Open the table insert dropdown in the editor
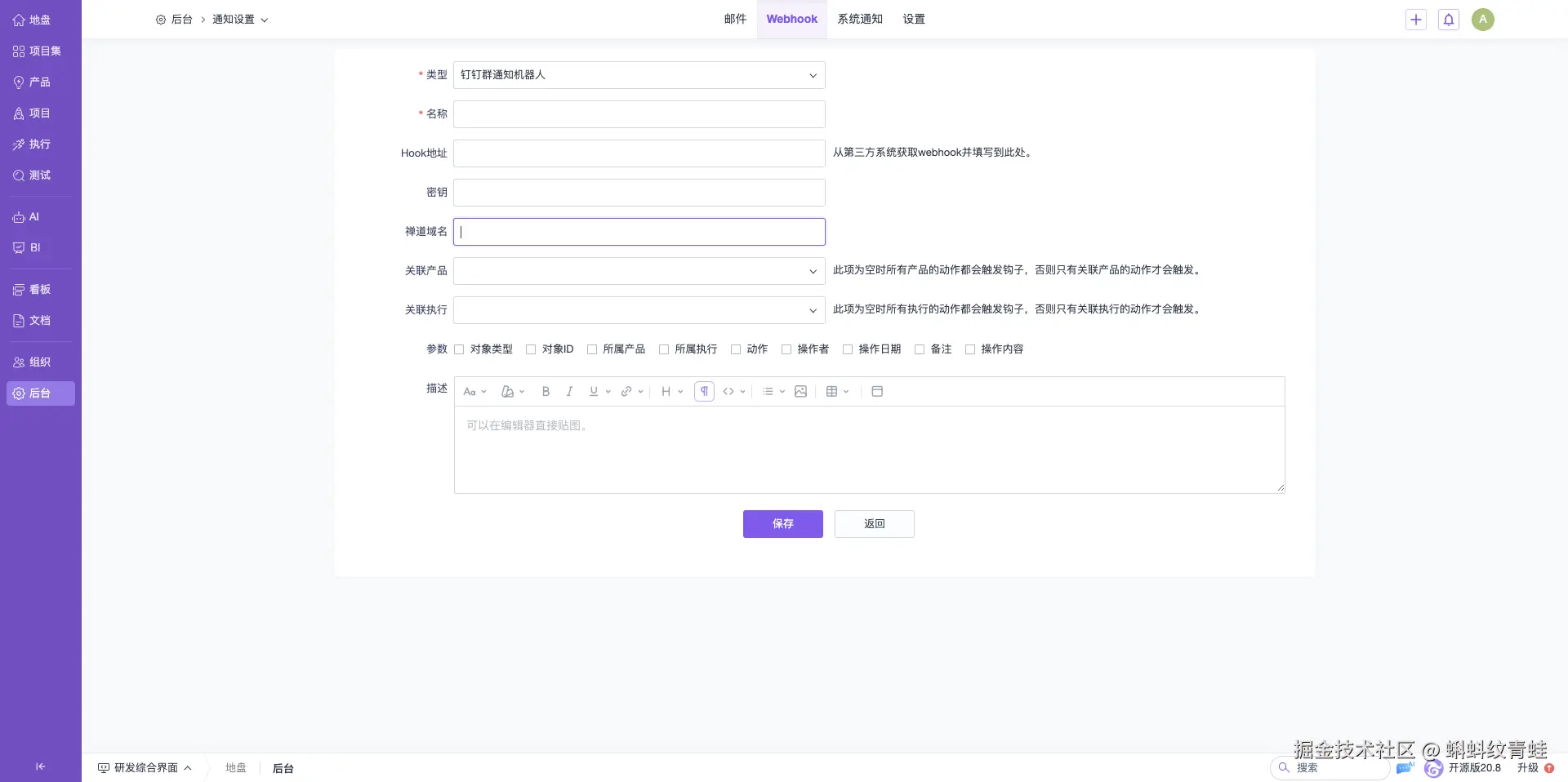This screenshot has width=1568, height=782. point(838,392)
